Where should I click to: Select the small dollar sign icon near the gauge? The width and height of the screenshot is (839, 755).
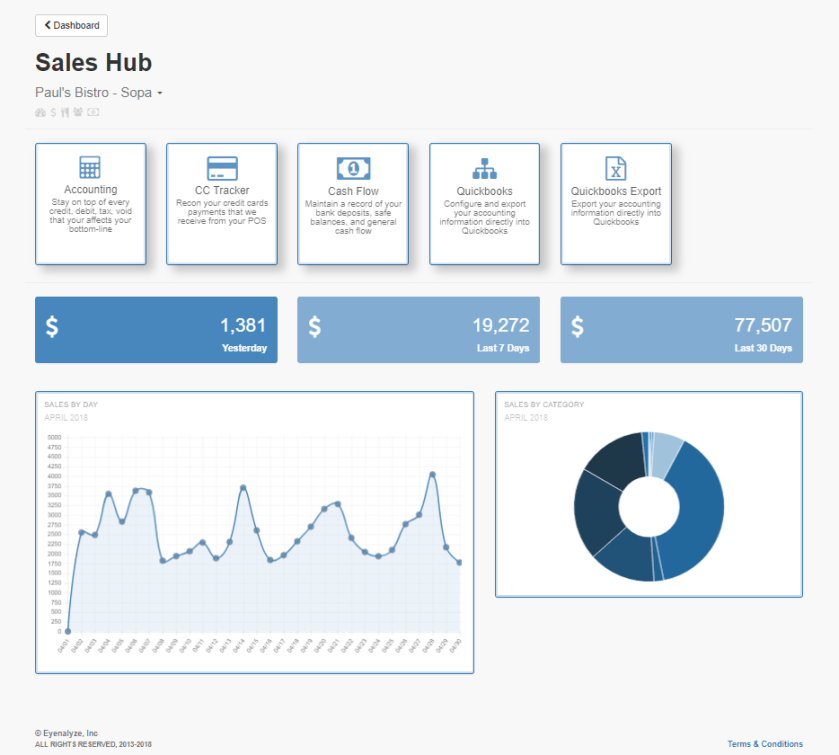[53, 112]
